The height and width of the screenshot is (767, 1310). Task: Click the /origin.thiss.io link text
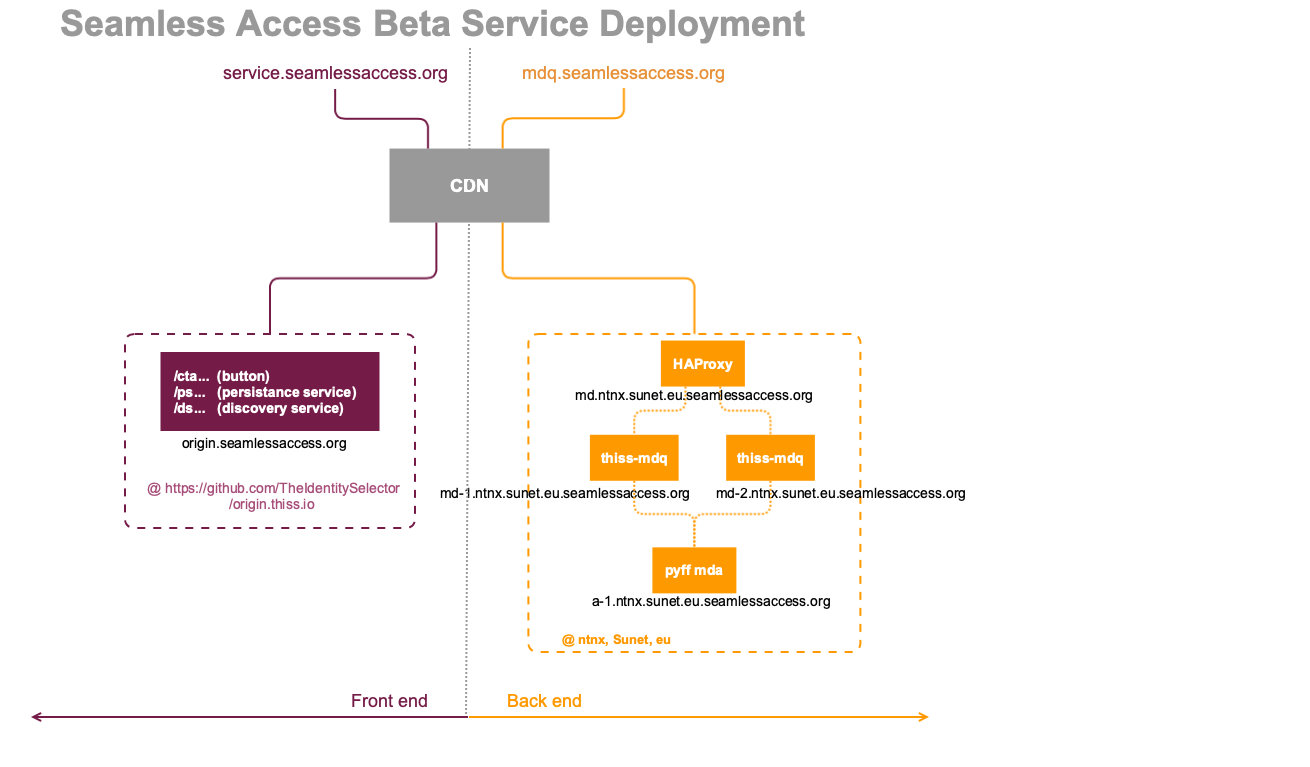point(272,505)
